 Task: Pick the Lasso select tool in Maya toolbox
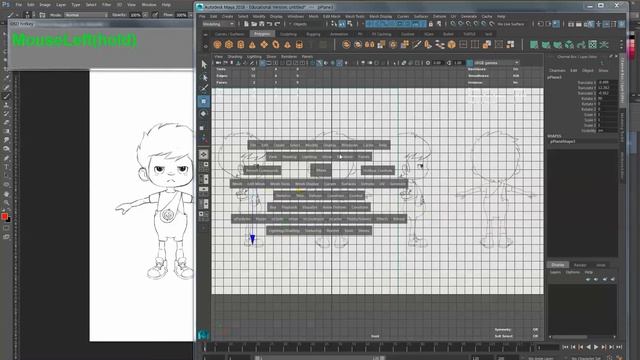pos(204,77)
